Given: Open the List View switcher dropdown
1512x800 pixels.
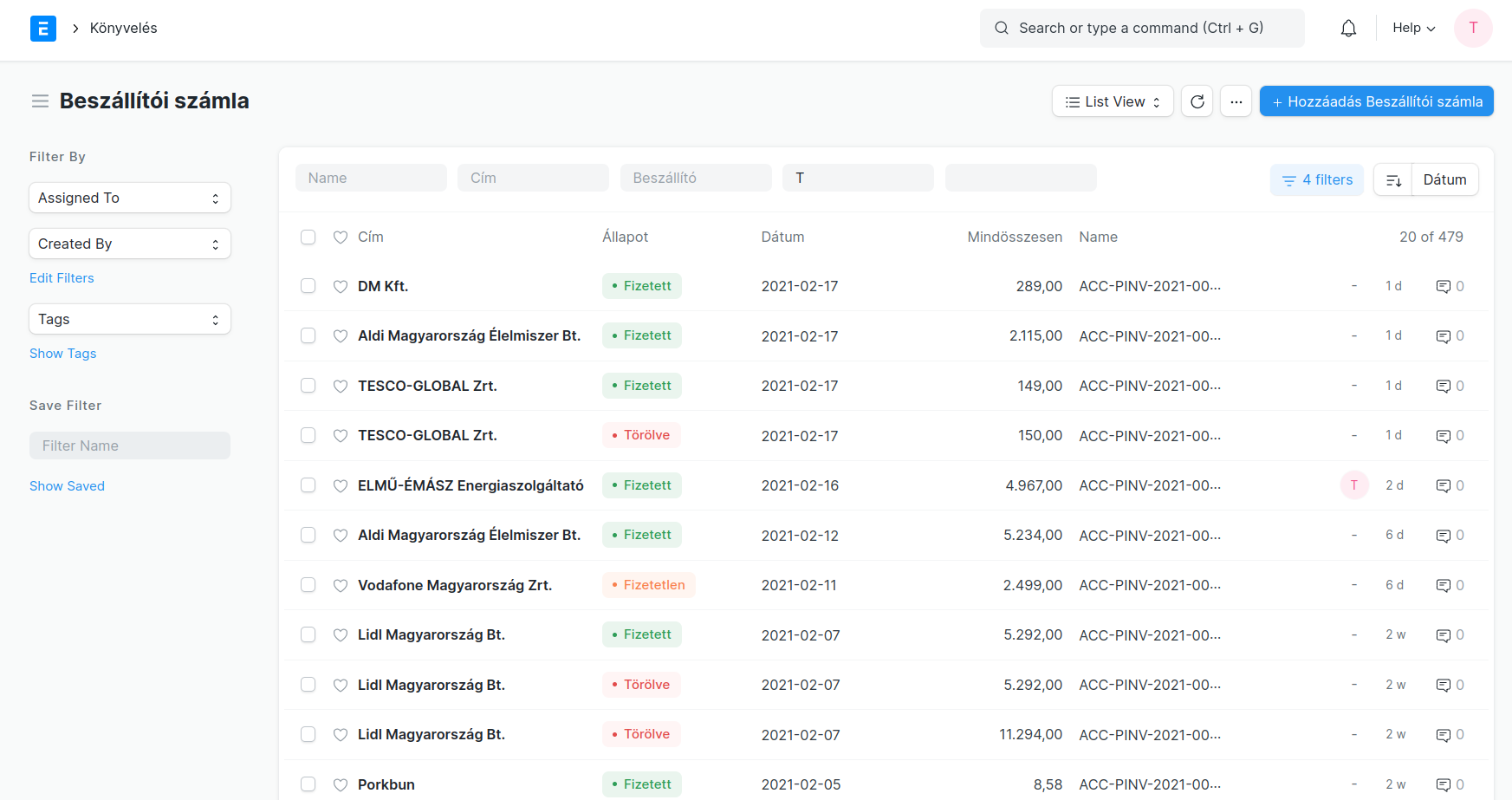Looking at the screenshot, I should (x=1112, y=101).
